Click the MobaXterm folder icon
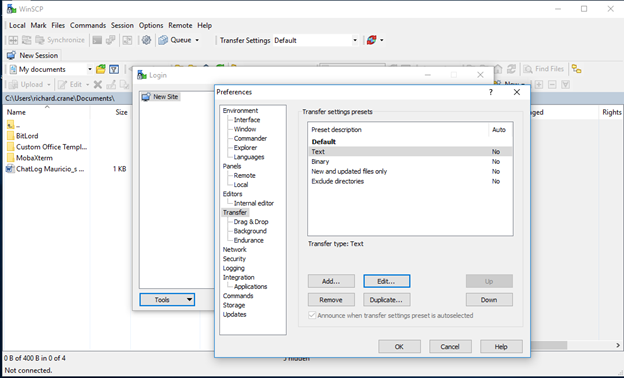Image resolution: width=624 pixels, height=378 pixels. (x=11, y=158)
